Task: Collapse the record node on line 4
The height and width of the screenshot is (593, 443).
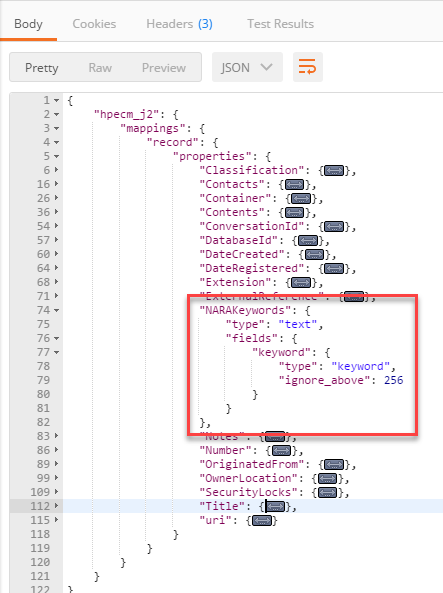Action: (56, 142)
